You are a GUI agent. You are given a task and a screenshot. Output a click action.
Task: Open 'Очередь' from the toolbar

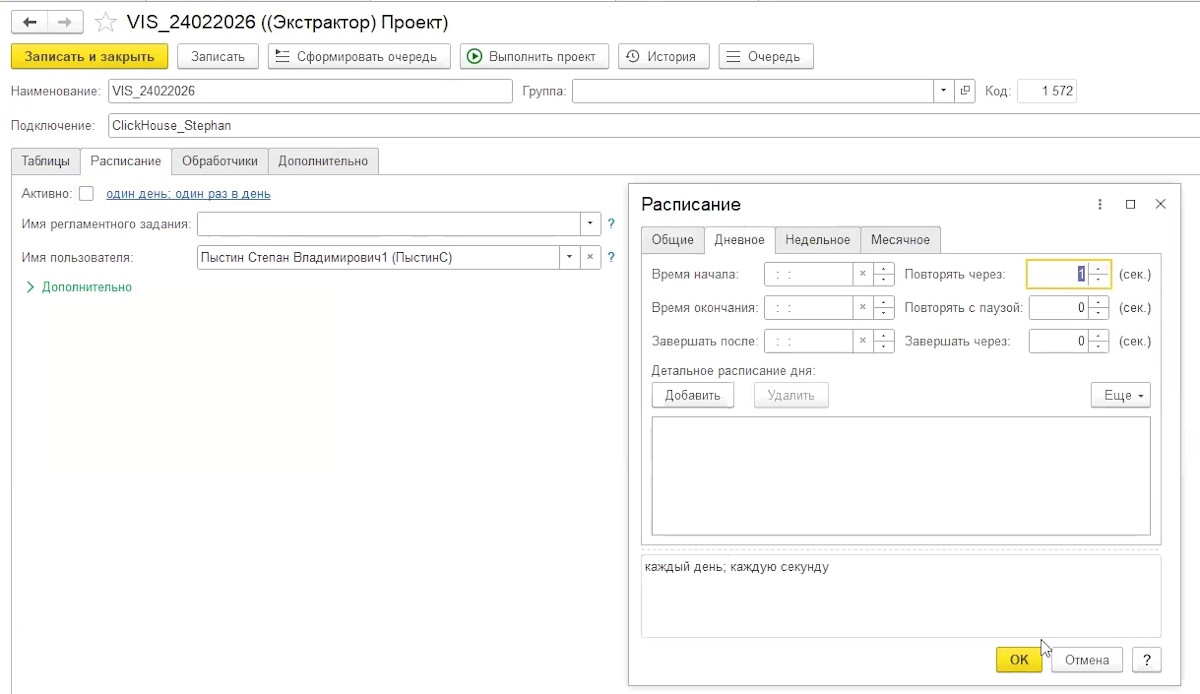coord(766,56)
